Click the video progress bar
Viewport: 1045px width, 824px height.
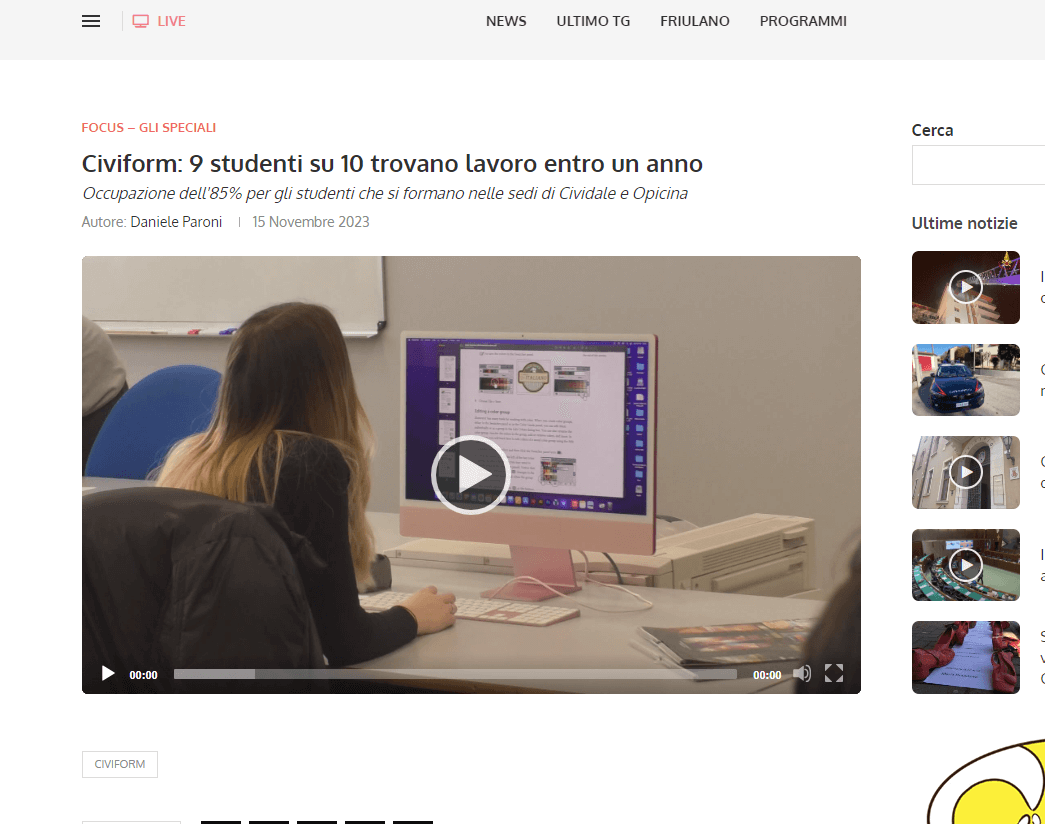[x=455, y=674]
